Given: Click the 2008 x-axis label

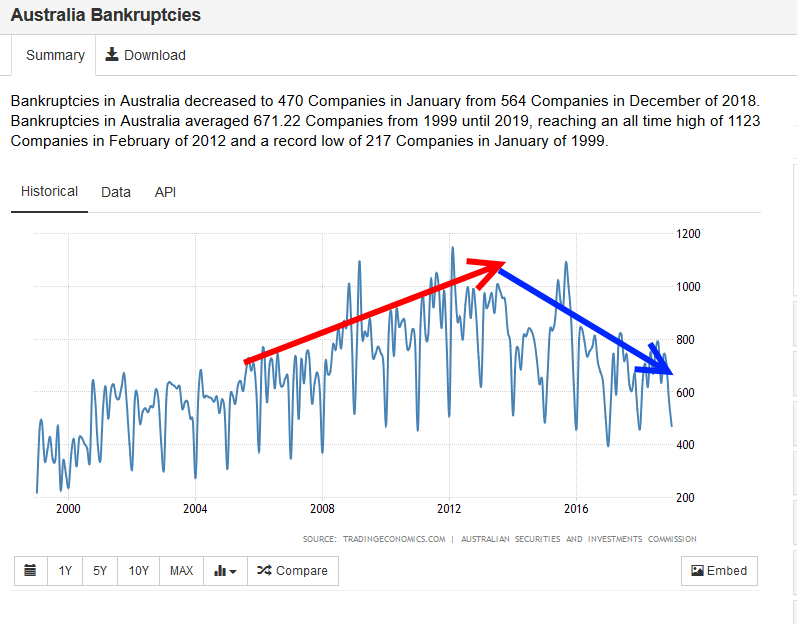Looking at the screenshot, I should [322, 509].
